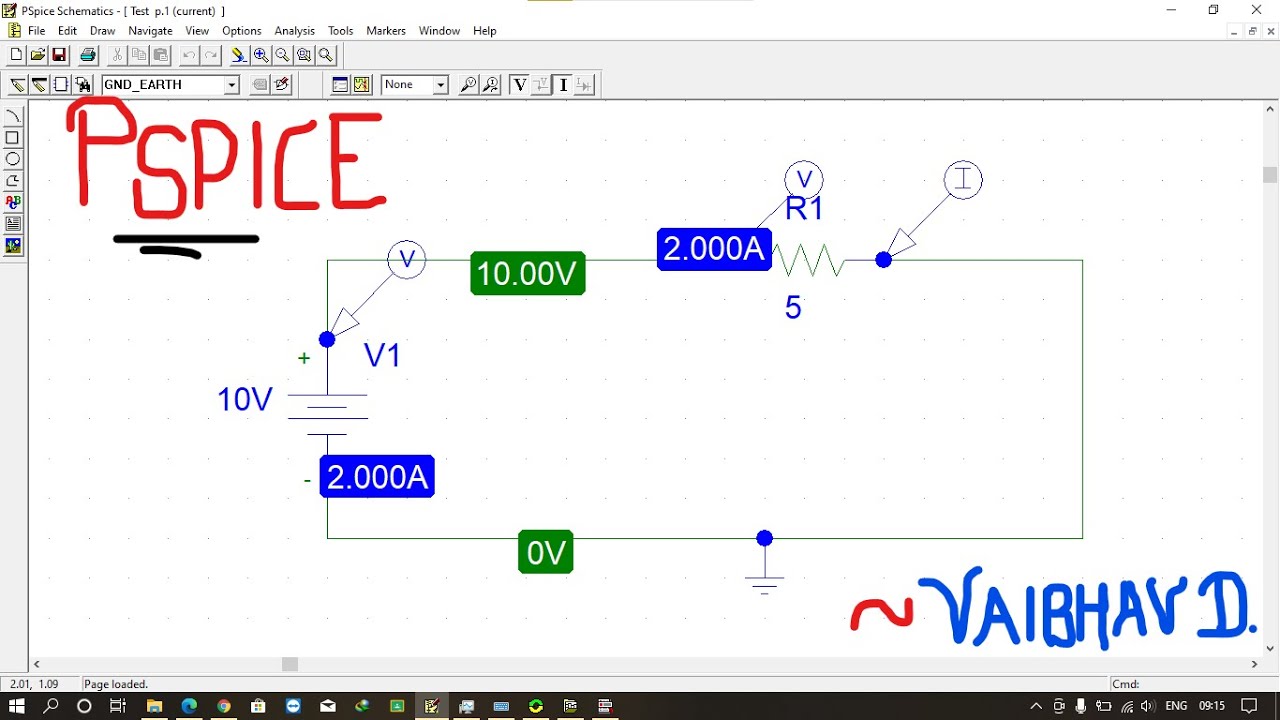This screenshot has width=1280, height=720.
Task: Click the Voltage/Level Marker icon
Action: pyautogui.click(x=468, y=85)
